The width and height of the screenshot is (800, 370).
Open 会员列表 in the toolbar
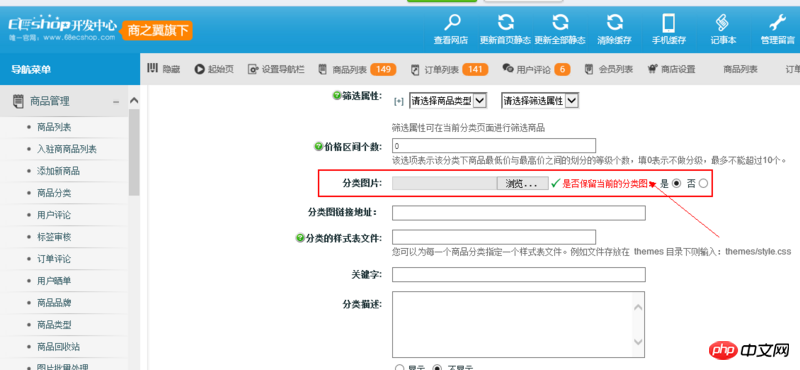point(609,69)
